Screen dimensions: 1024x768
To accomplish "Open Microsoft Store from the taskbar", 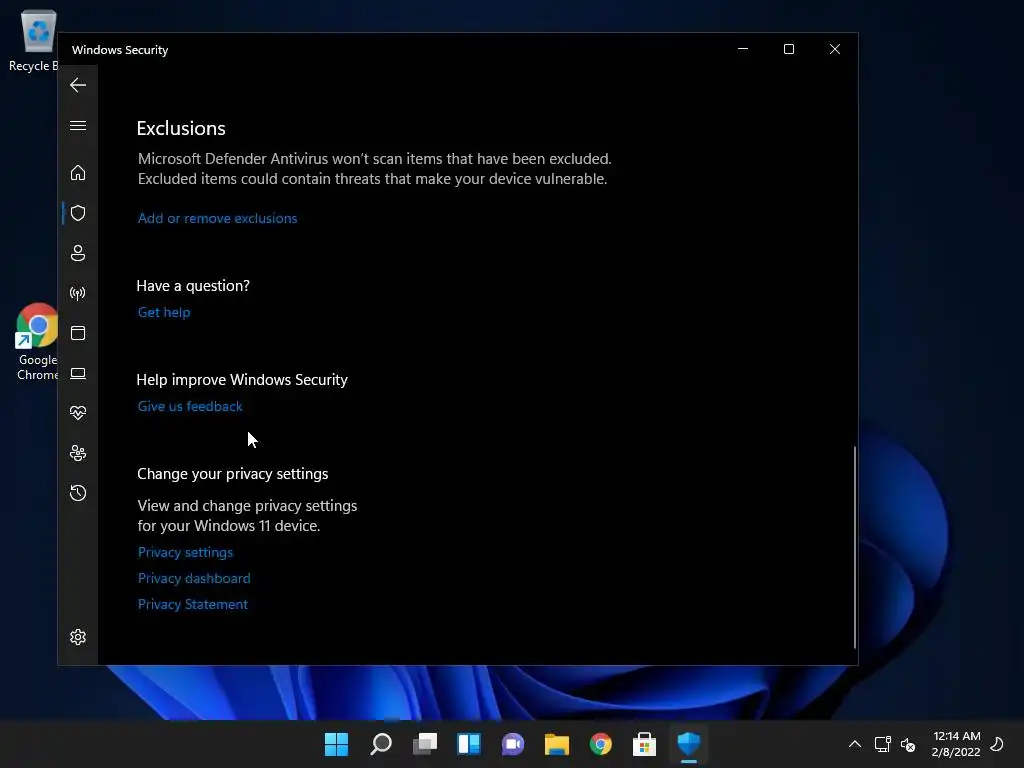I will click(x=645, y=744).
